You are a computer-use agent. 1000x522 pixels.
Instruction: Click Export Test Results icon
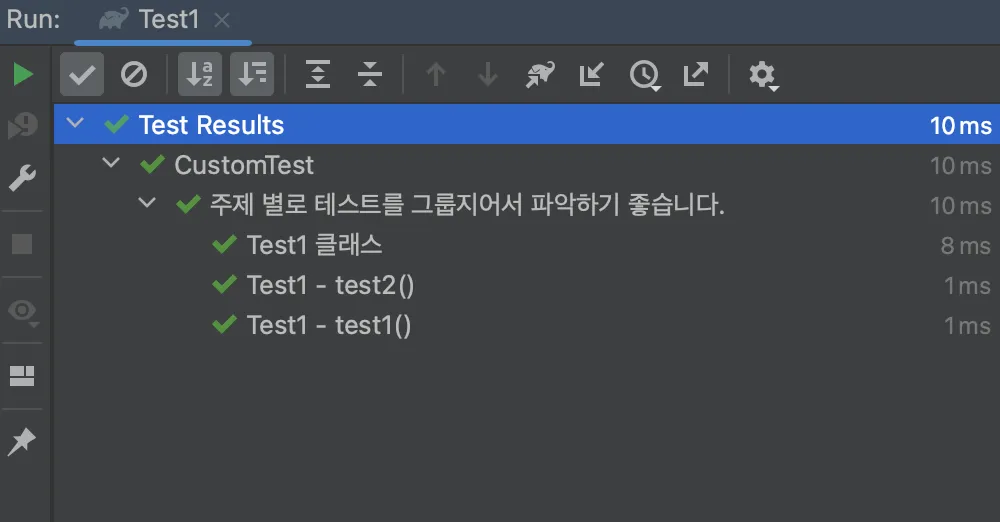(696, 74)
